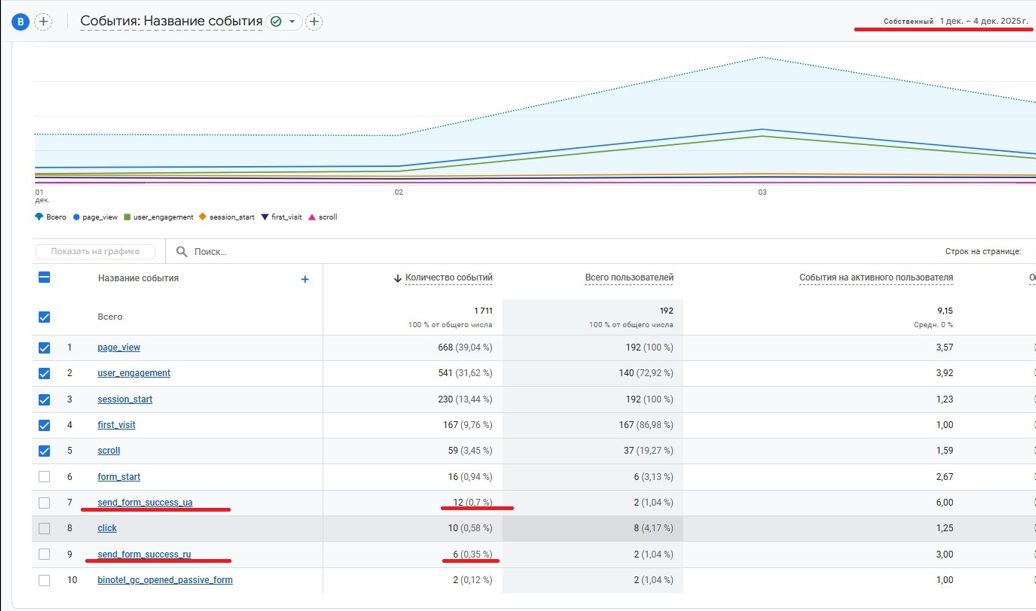Image resolution: width=1036 pixels, height=611 pixels.
Task: Click the 541 (31,62 %) event count cell
Action: point(464,373)
